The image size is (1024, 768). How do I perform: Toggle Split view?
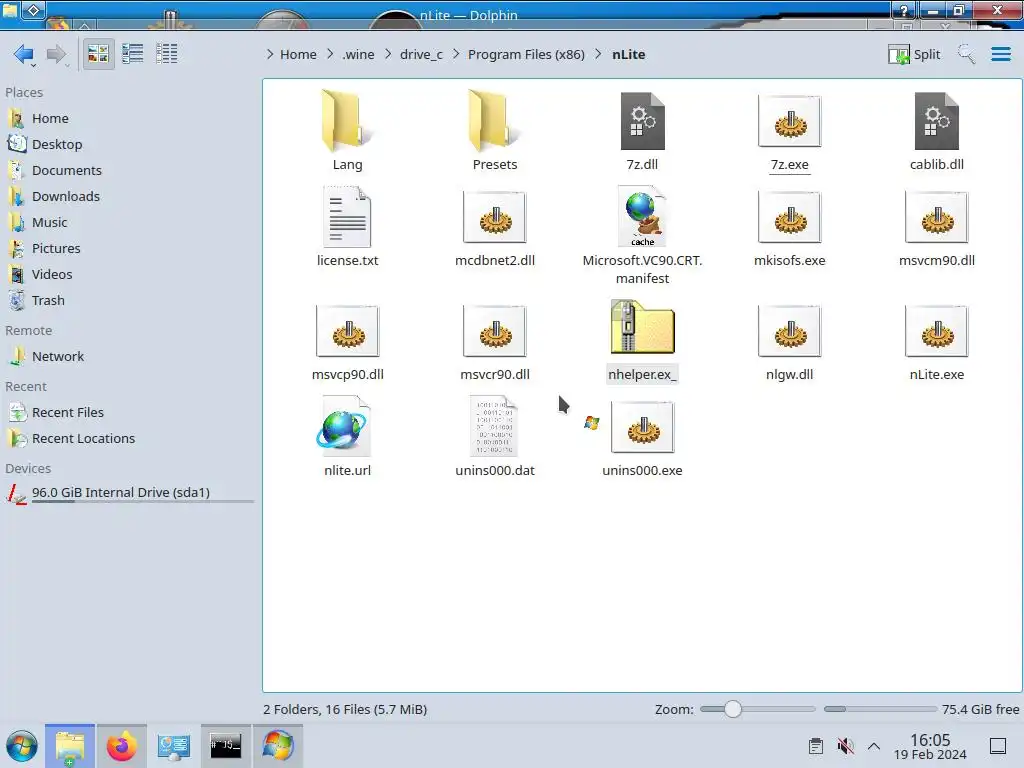(x=914, y=54)
